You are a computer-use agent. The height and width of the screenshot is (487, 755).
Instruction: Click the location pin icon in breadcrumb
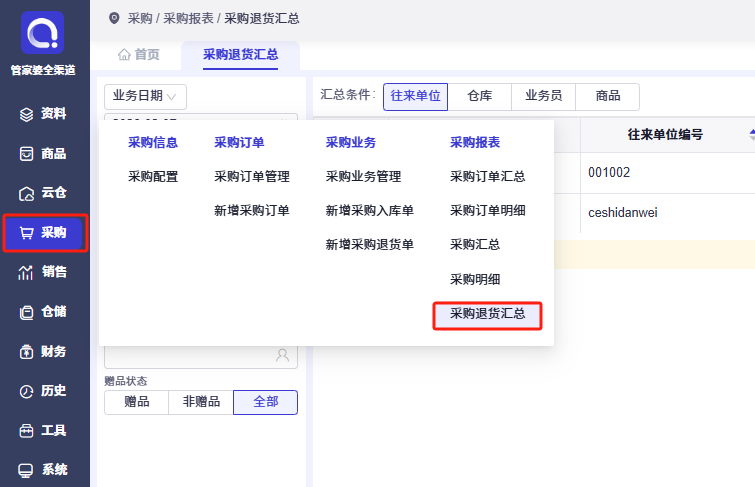tap(114, 18)
